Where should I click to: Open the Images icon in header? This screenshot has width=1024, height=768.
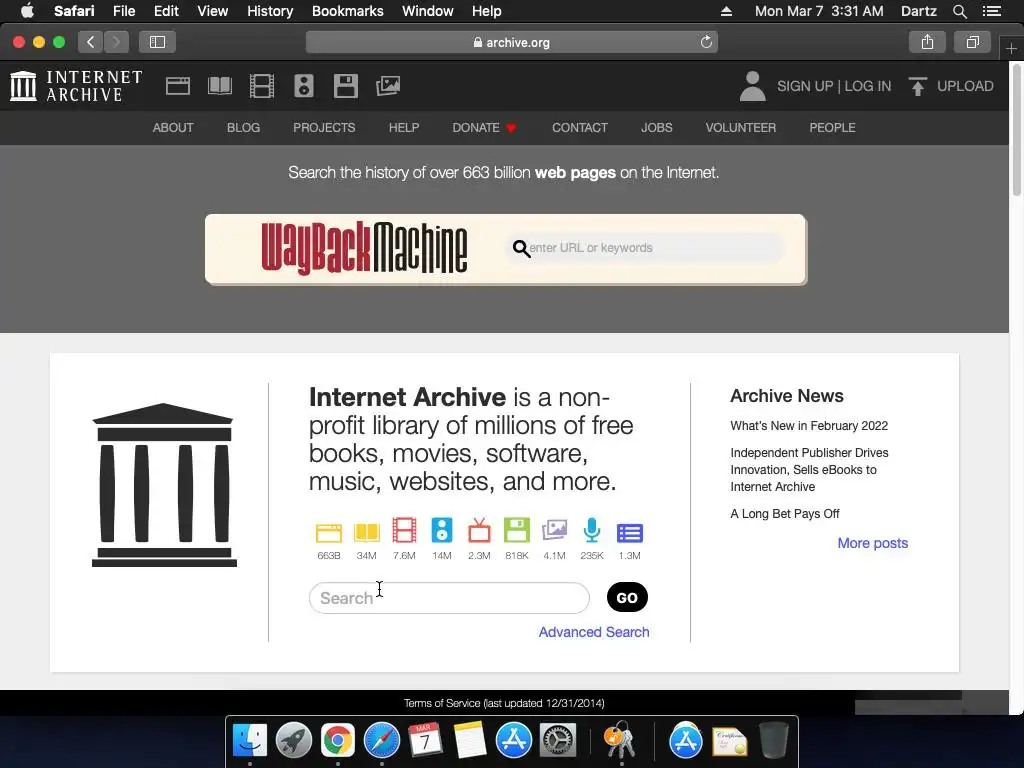(x=388, y=86)
